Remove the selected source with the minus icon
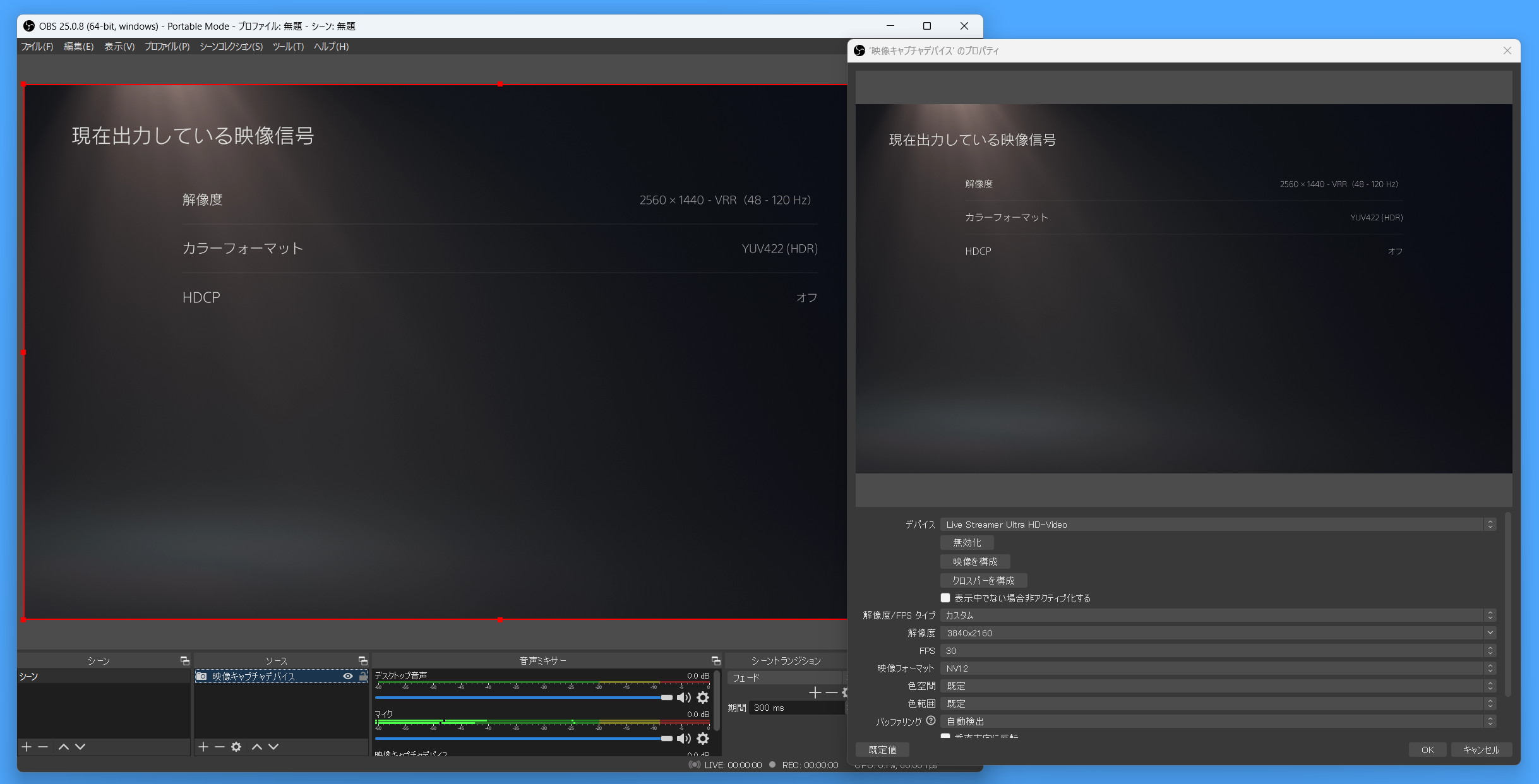The image size is (1539, 784). click(x=220, y=747)
